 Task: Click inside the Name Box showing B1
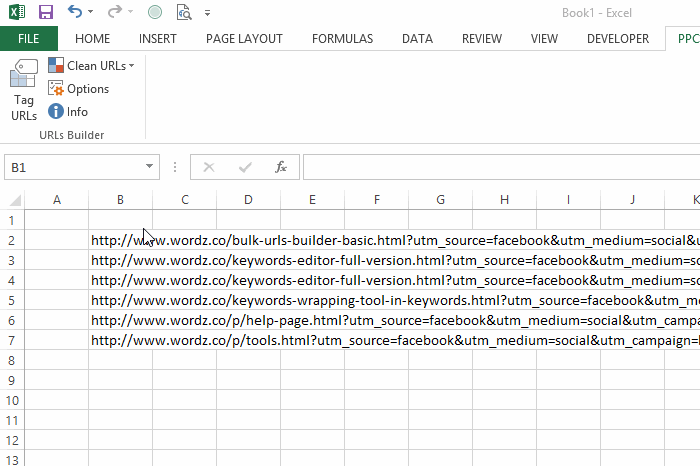pos(74,167)
